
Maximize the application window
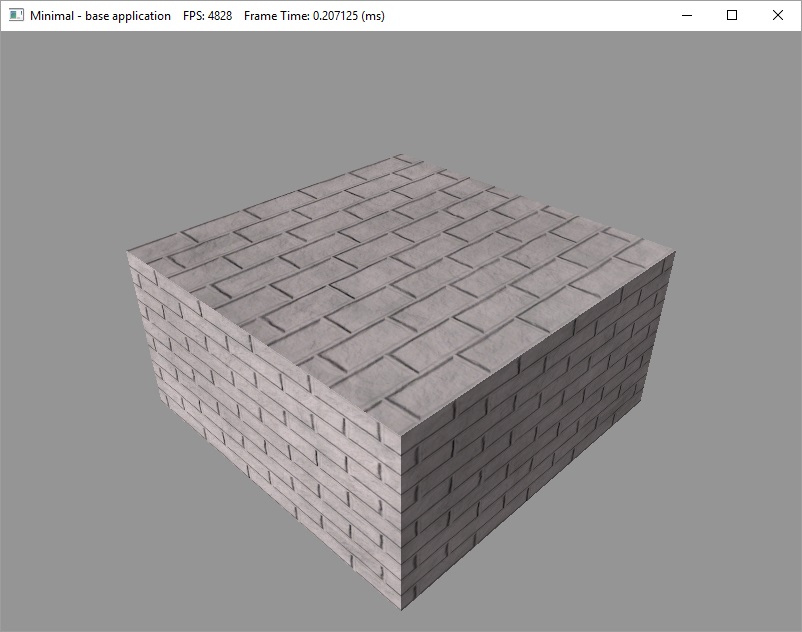point(732,16)
